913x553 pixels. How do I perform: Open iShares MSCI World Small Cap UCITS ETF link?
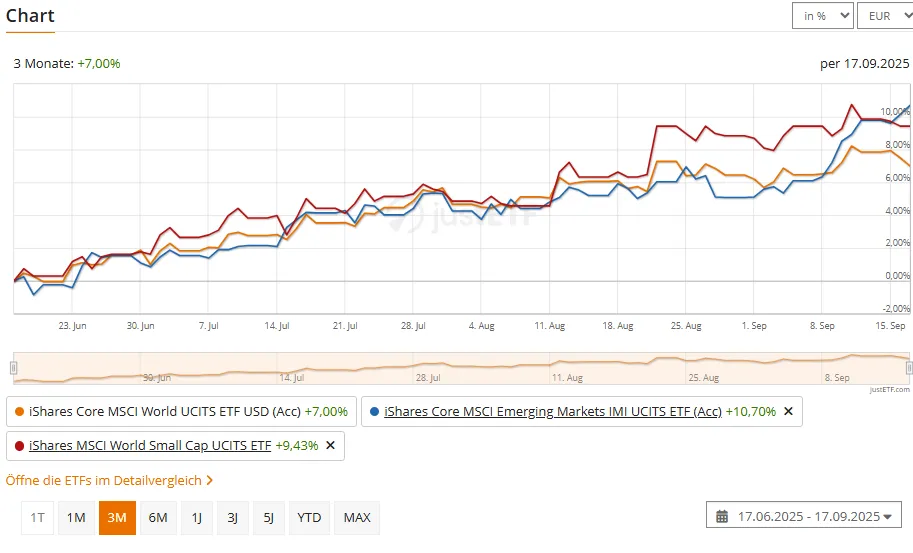[150, 445]
